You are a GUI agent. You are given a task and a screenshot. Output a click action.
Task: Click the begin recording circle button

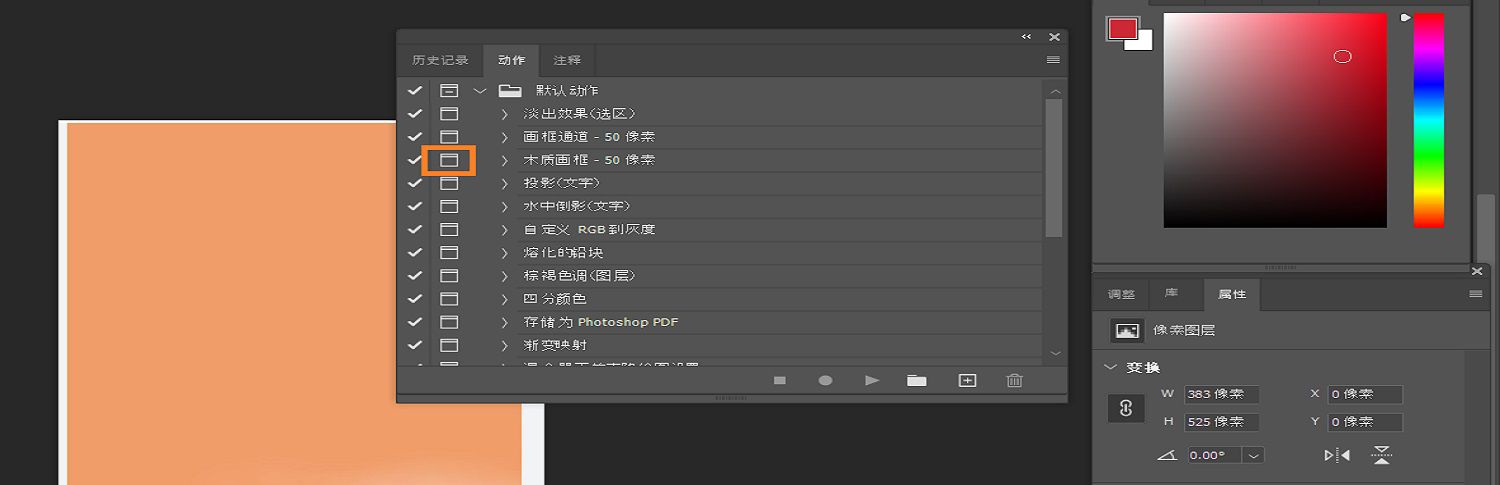(825, 381)
